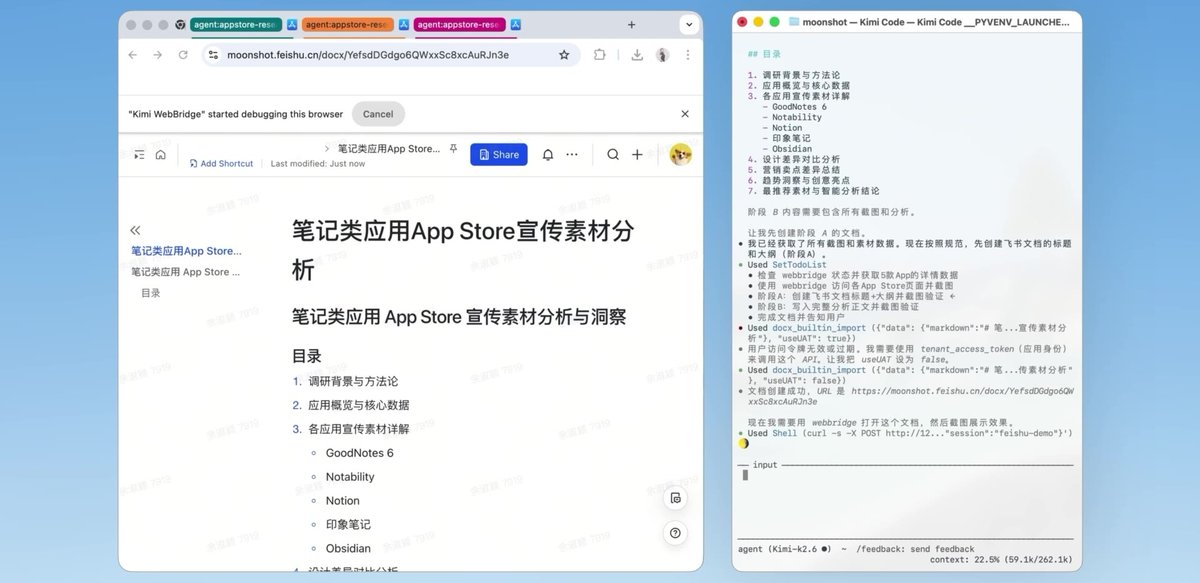The height and width of the screenshot is (583, 1200).
Task: Open a new browser tab with plus
Action: (x=632, y=24)
